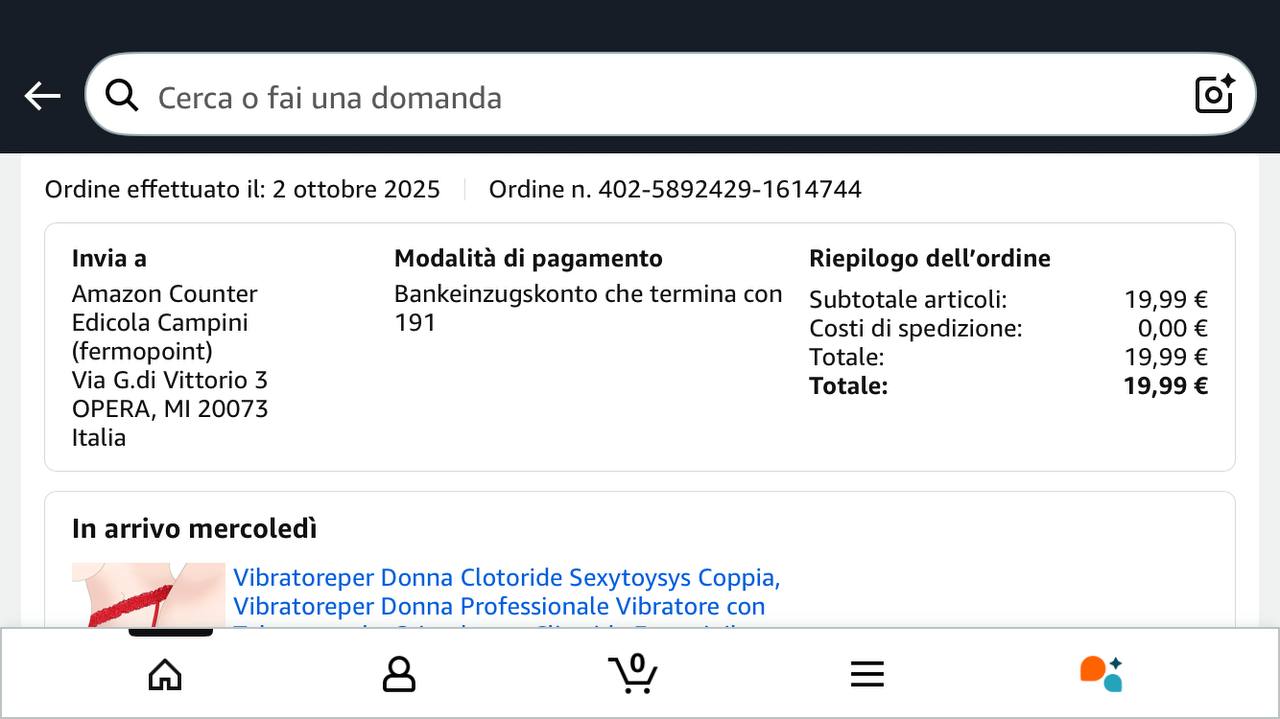
Task: Open the account profile icon
Action: [x=399, y=674]
